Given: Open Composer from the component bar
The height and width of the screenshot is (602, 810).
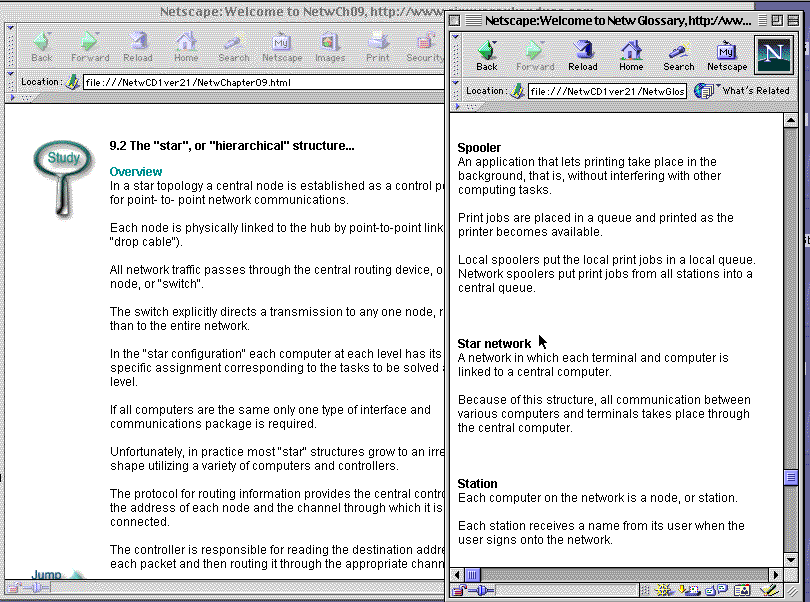Looking at the screenshot, I should pos(768,590).
